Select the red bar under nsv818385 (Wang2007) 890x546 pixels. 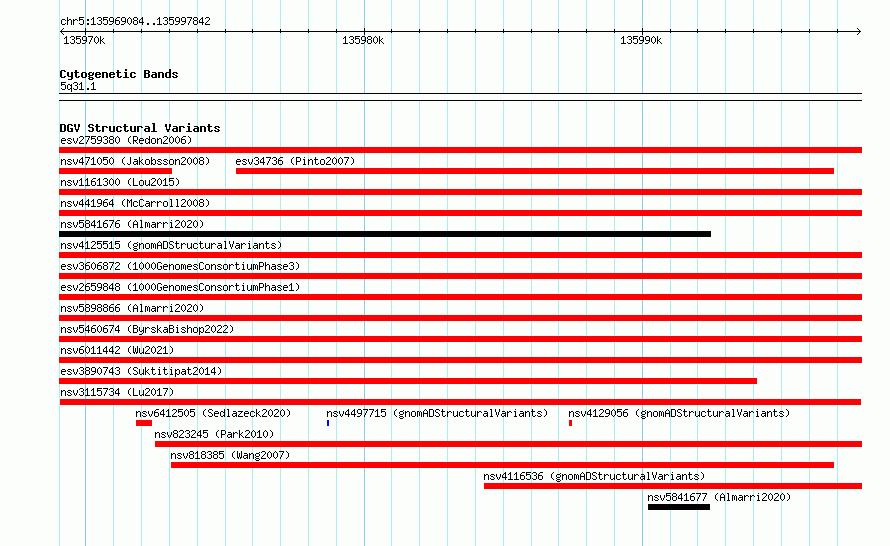(502, 465)
